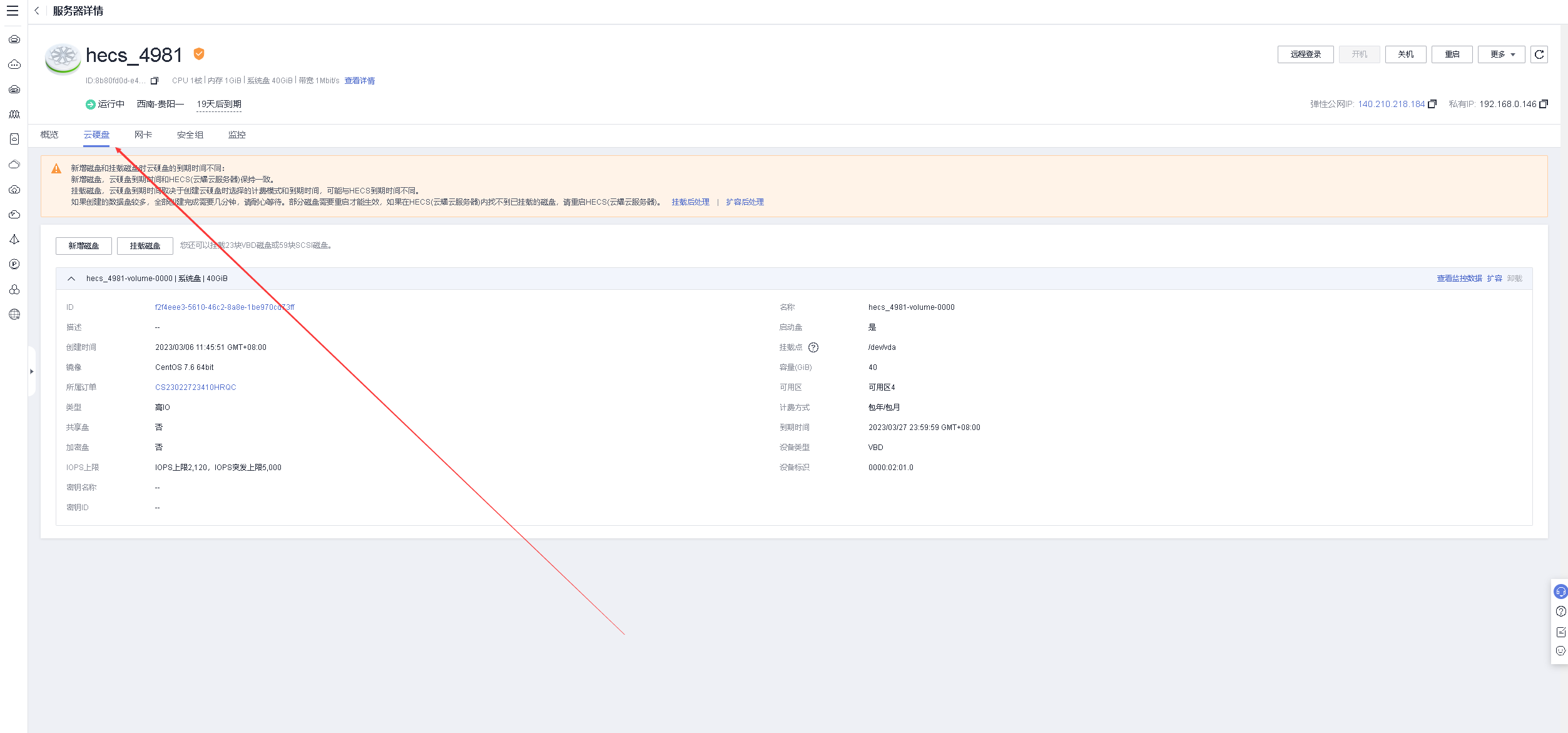Screen dimensions: 1568x733
Task: Open the 查看监控数据 link
Action: (x=1459, y=279)
